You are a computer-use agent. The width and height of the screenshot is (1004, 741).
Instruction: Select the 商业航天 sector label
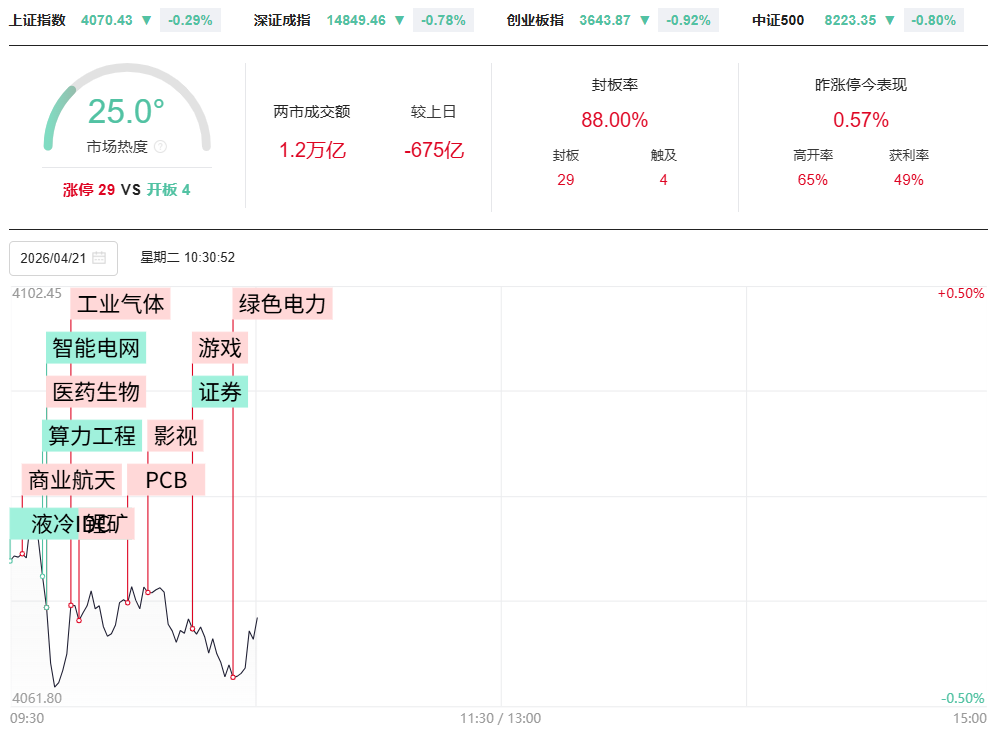(x=72, y=480)
